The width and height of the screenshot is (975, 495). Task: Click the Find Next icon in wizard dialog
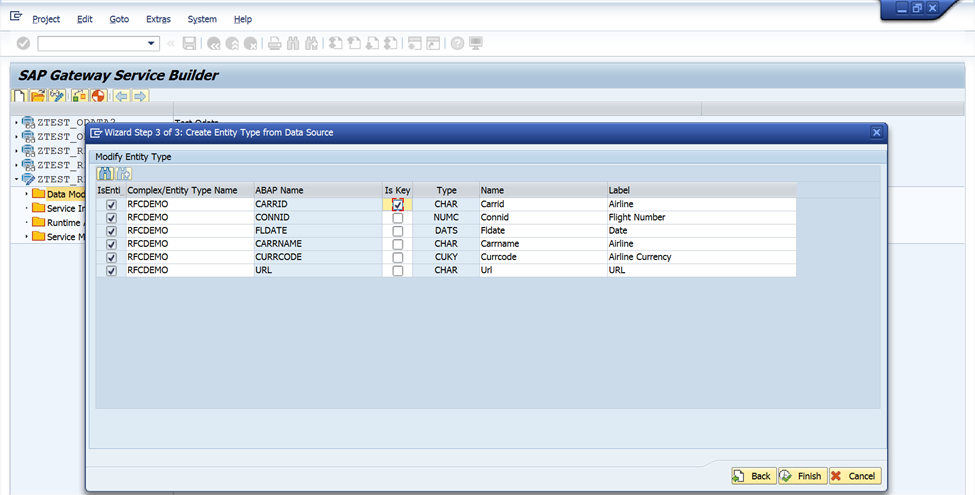point(124,173)
